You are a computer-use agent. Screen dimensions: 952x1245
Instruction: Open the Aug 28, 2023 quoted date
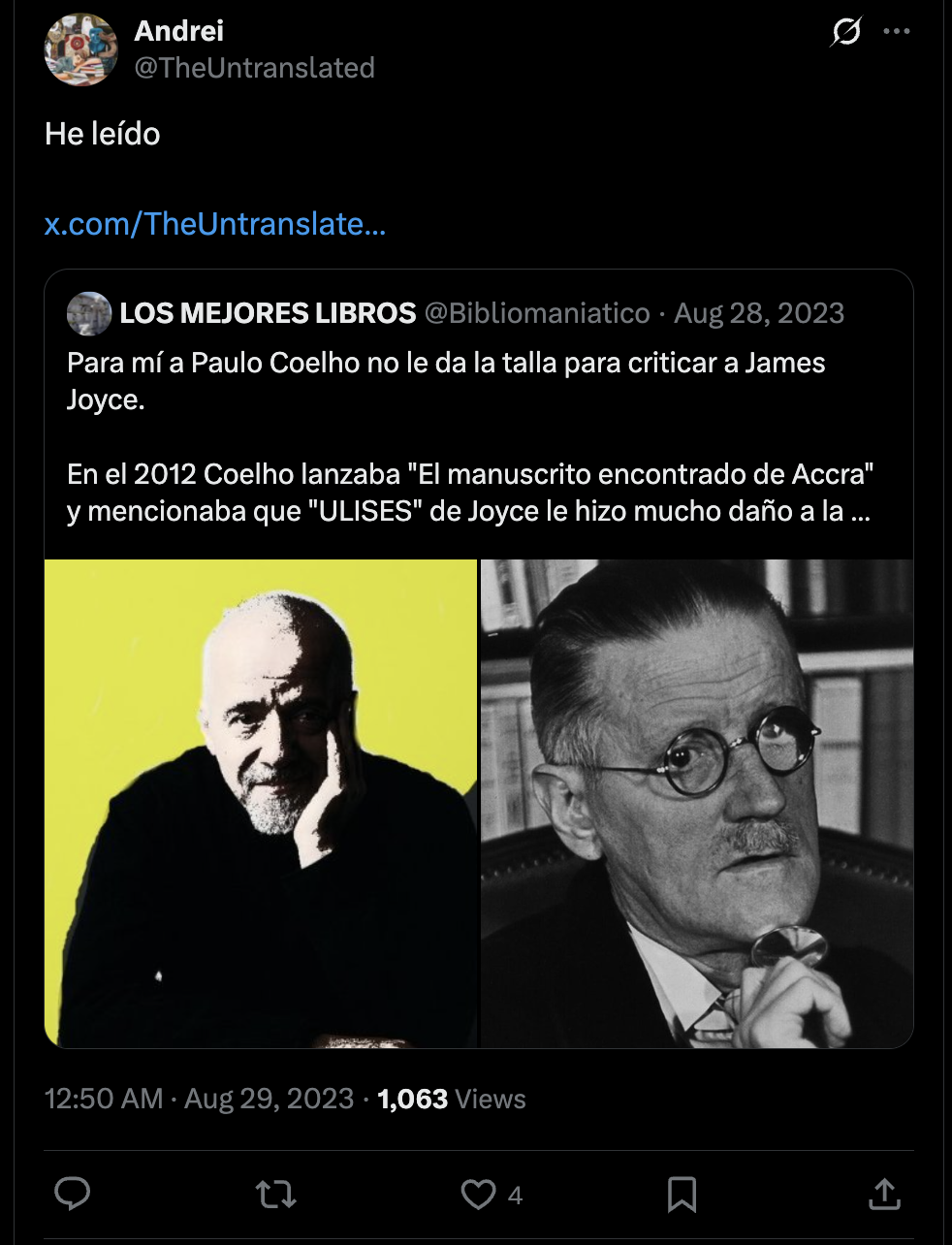(x=759, y=313)
